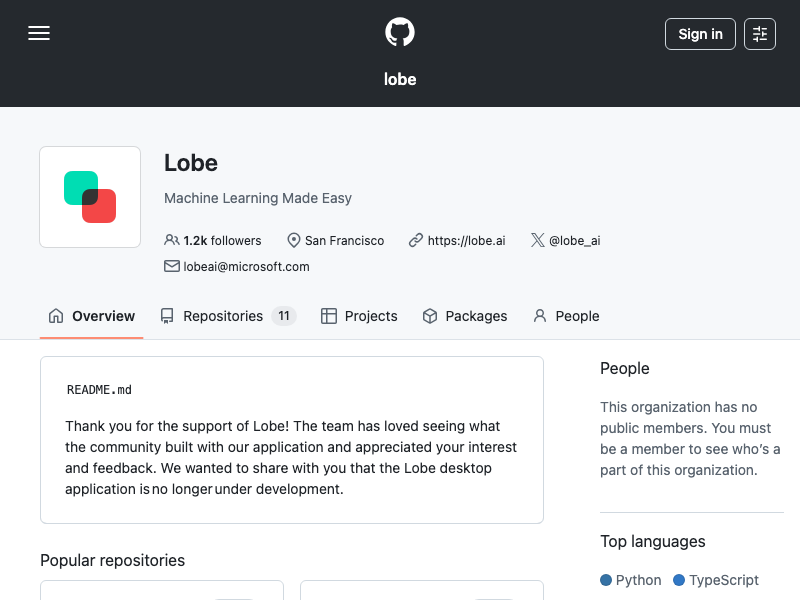Viewport: 800px width, 600px height.
Task: Switch to the Projects tab
Action: [358, 316]
